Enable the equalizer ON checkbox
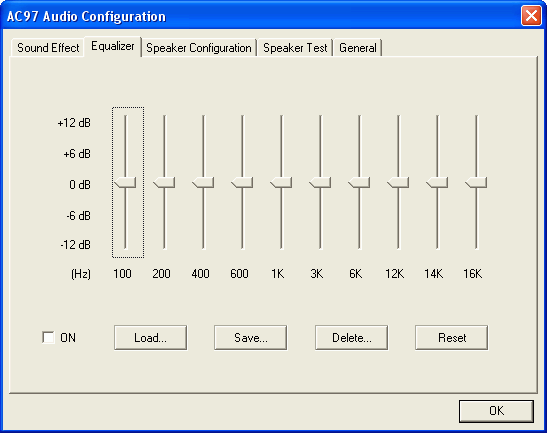 point(48,337)
